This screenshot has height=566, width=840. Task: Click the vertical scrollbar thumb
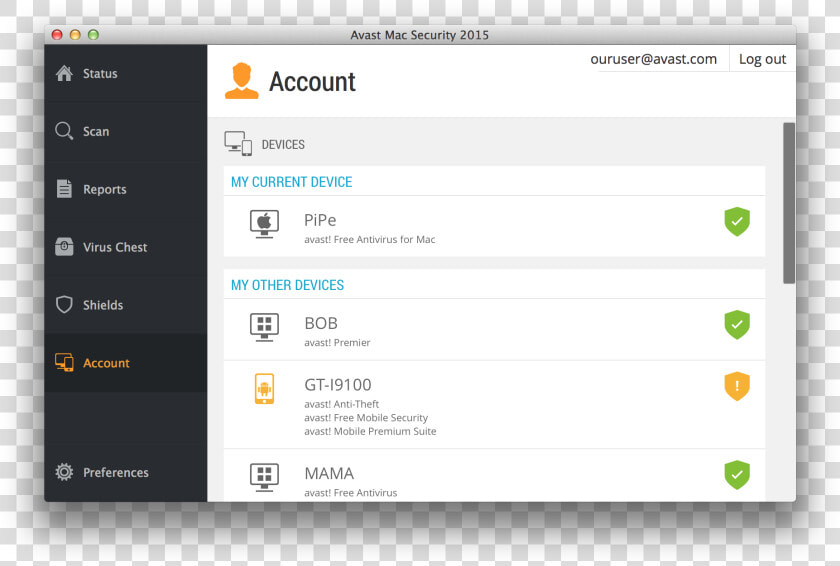(x=789, y=203)
